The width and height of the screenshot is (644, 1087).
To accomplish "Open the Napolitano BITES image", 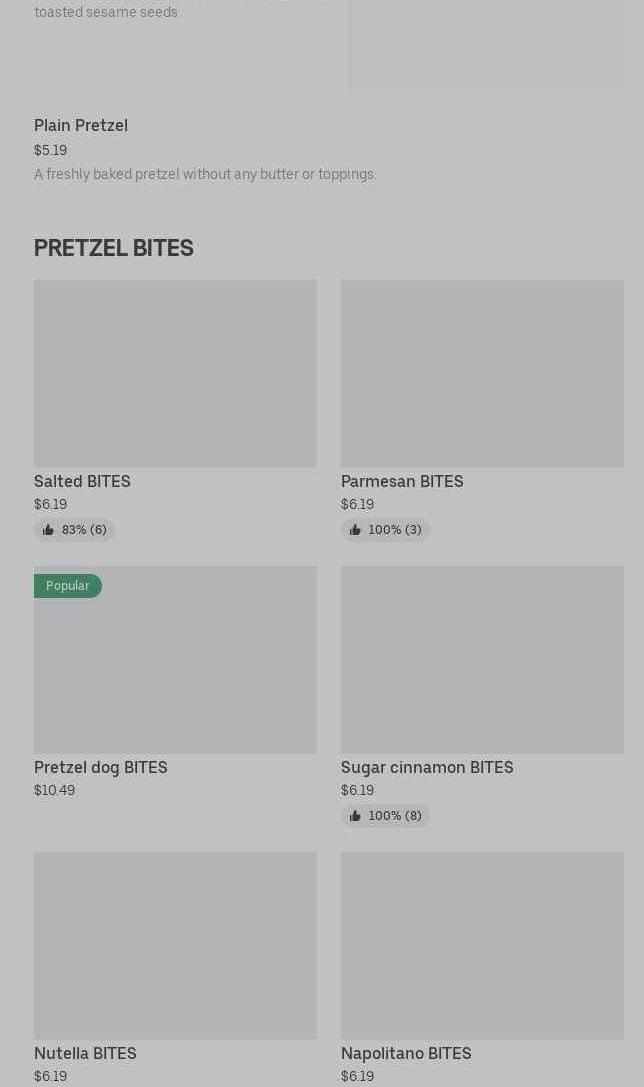I will [482, 945].
